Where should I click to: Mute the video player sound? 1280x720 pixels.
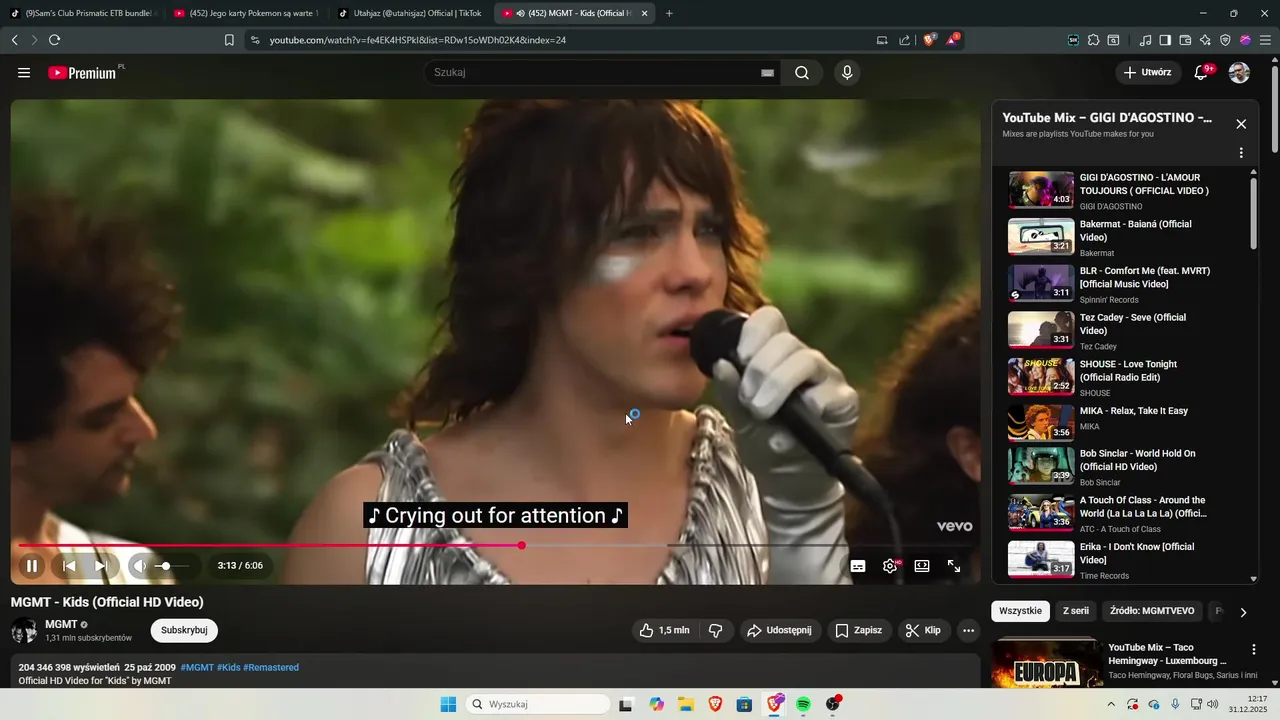click(x=140, y=566)
